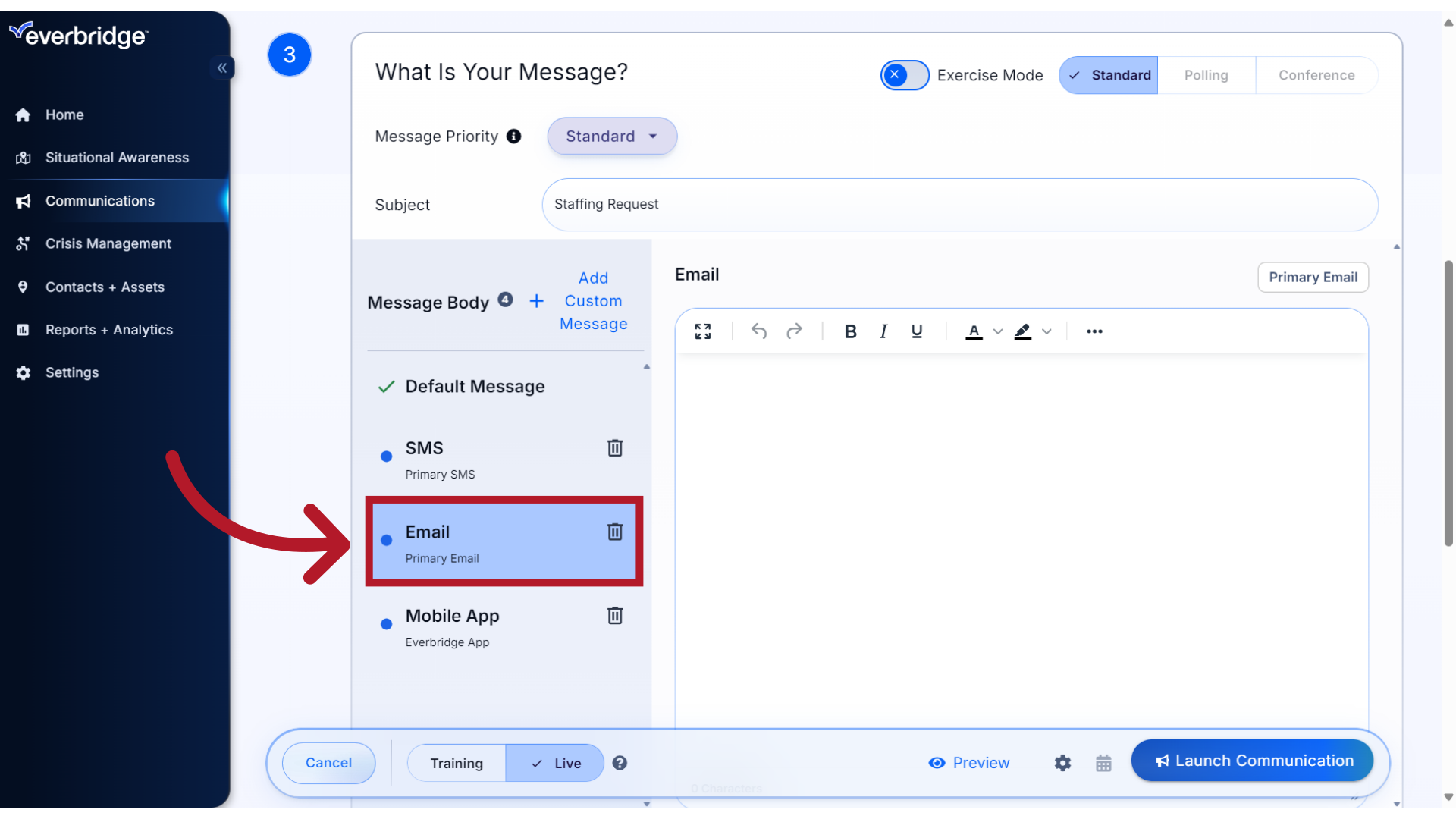Open the text color dropdown
This screenshot has height=819, width=1456.
(x=997, y=331)
